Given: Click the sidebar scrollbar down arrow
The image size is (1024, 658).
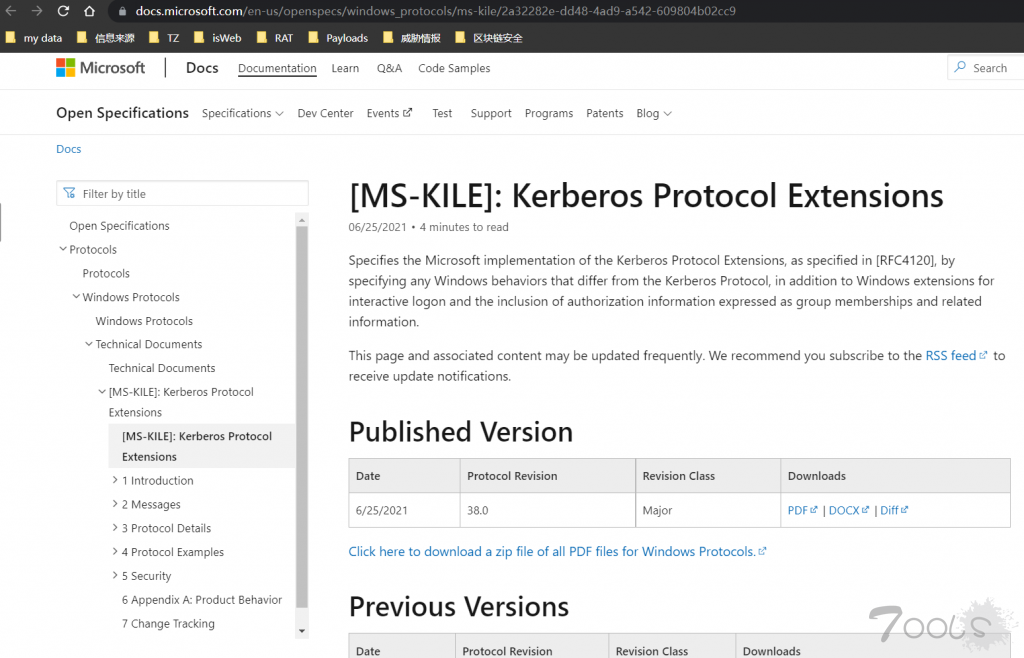Looking at the screenshot, I should click(302, 631).
